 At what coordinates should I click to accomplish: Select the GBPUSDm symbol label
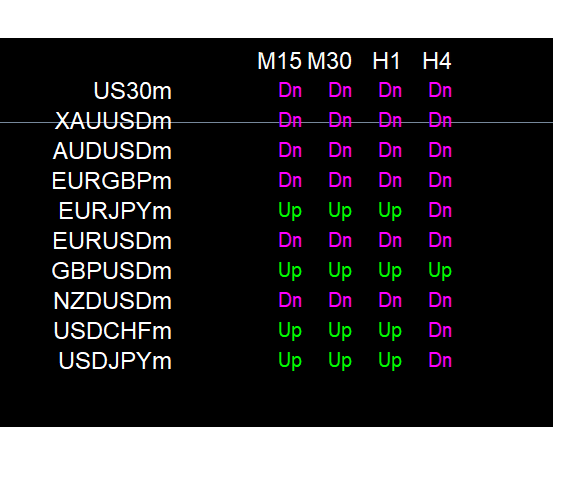click(x=112, y=271)
